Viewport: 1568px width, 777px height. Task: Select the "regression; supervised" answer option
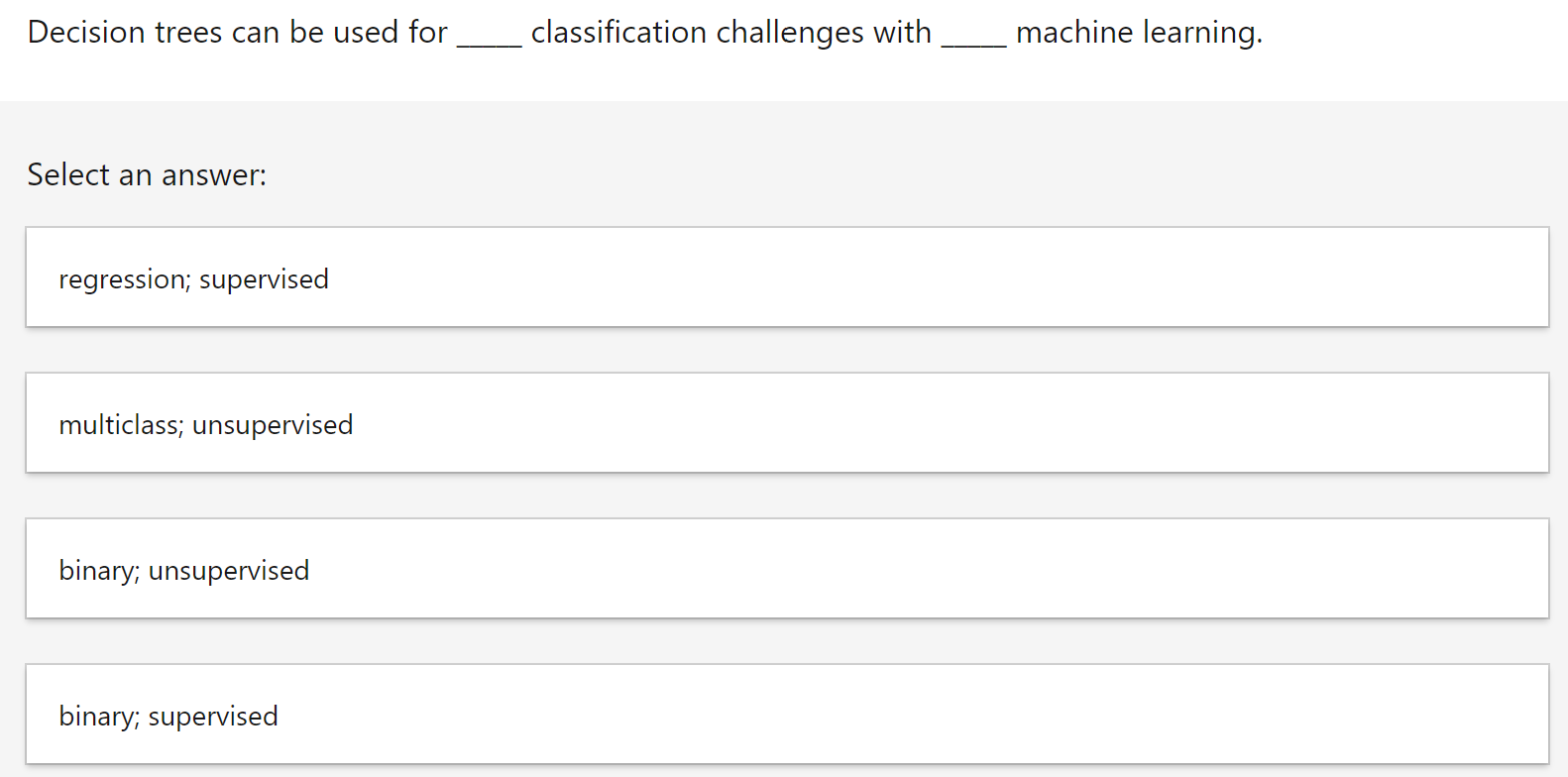click(x=783, y=277)
